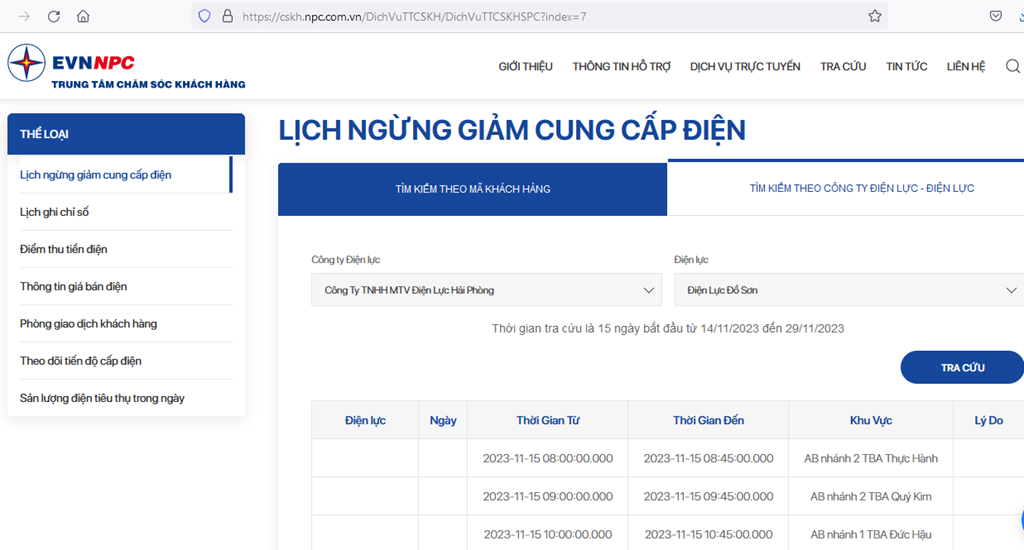Open Theo dõi tiến độ cấp điện link

coord(80,361)
